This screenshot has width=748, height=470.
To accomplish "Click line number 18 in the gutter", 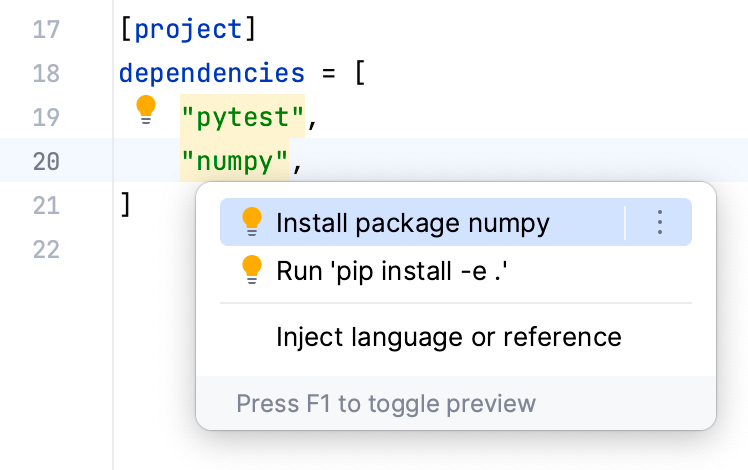I will coord(46,73).
